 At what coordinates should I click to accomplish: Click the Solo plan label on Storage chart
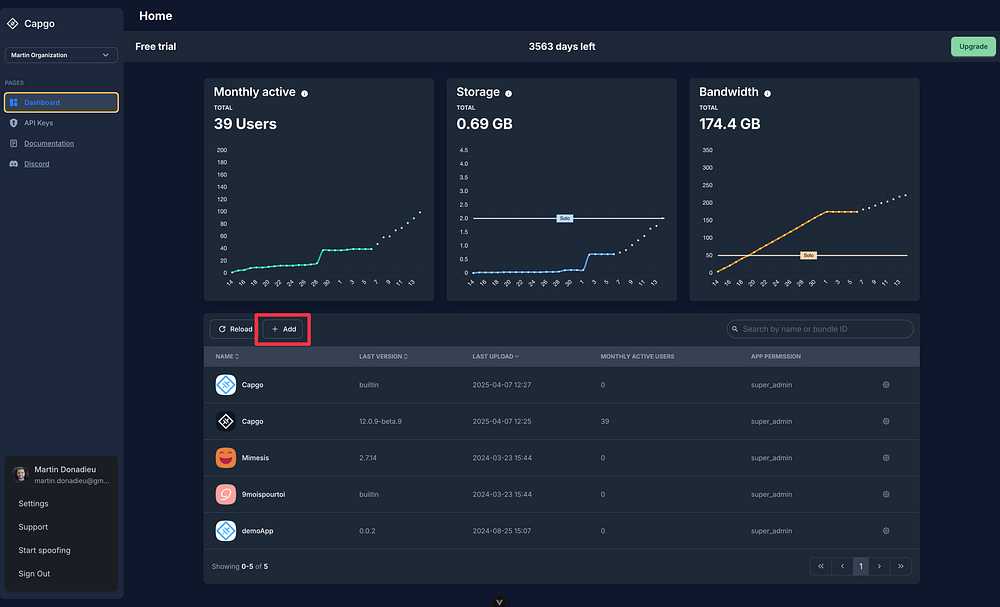[564, 219]
